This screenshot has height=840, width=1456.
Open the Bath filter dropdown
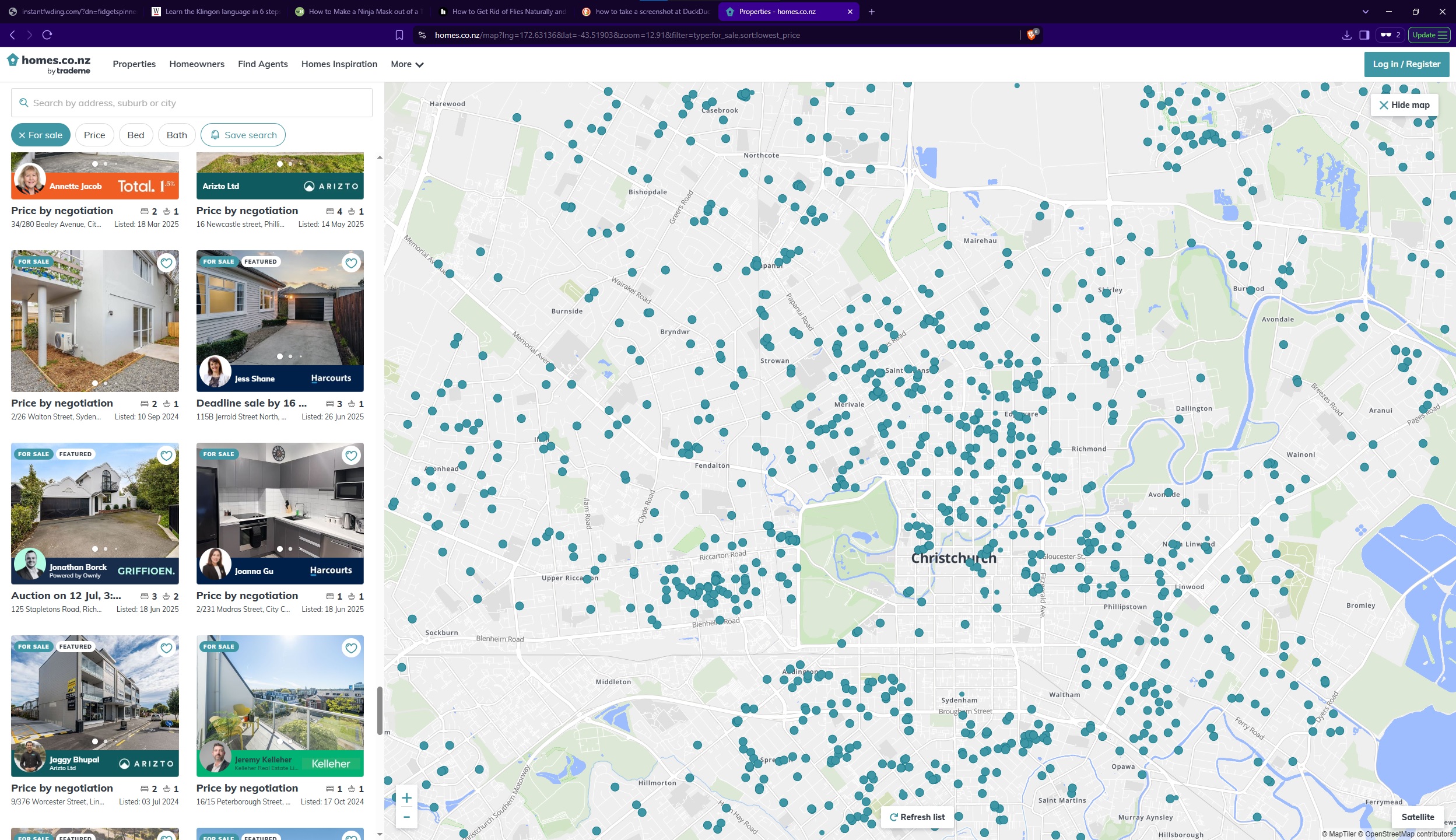coord(177,135)
